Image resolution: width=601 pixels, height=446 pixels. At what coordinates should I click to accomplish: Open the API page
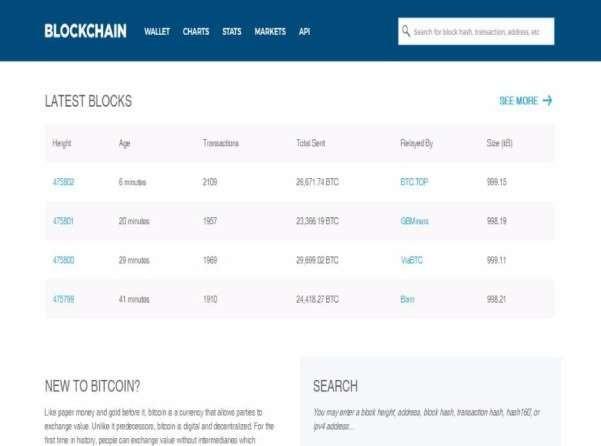click(x=304, y=32)
